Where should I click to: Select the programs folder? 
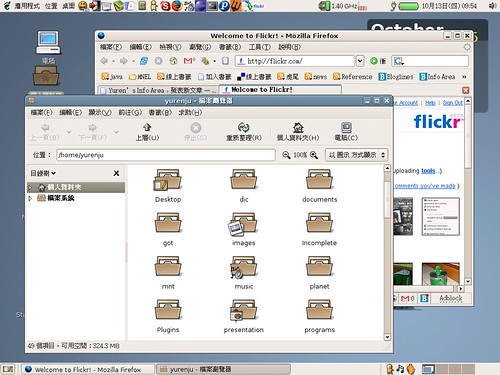coord(319,310)
